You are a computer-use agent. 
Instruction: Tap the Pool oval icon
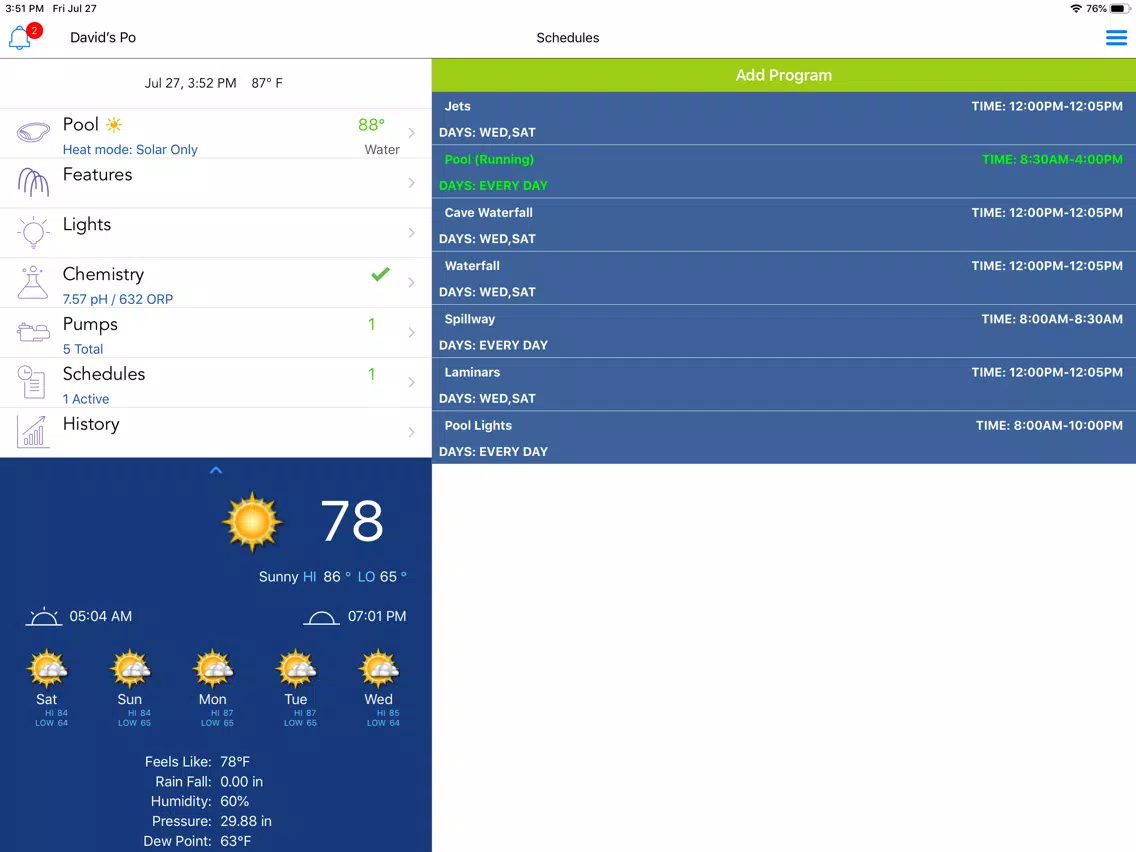pos(33,133)
